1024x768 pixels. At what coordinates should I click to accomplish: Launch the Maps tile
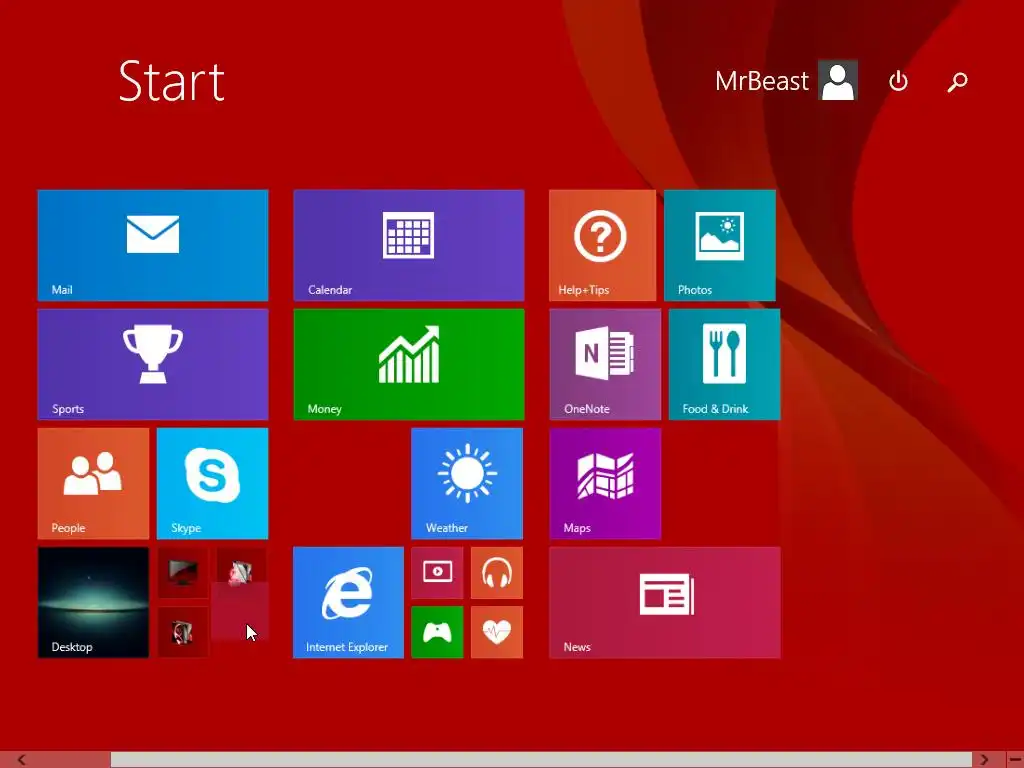click(x=605, y=484)
